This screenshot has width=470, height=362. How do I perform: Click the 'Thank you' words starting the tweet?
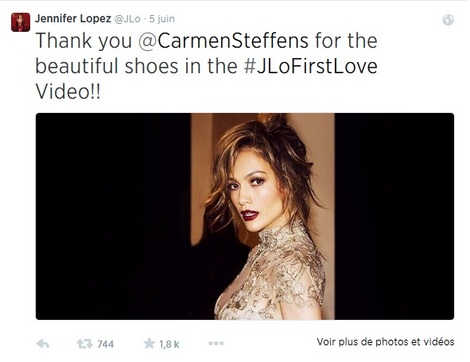[84, 41]
